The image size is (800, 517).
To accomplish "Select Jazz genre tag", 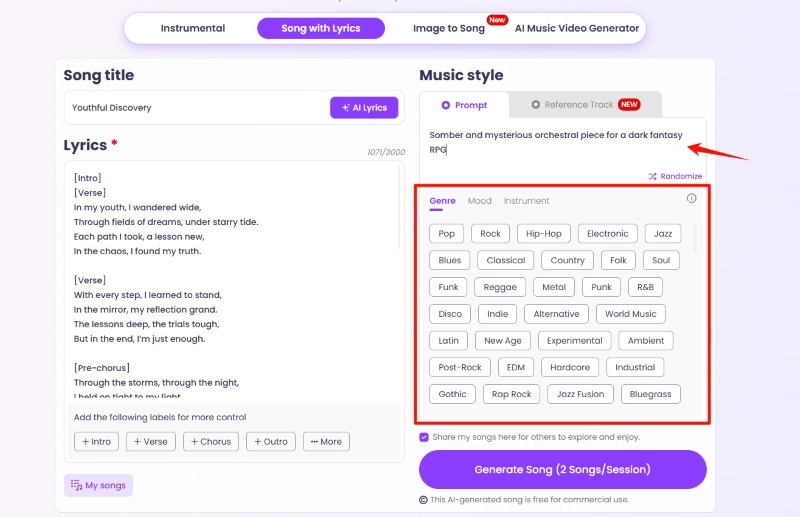I will 663,234.
